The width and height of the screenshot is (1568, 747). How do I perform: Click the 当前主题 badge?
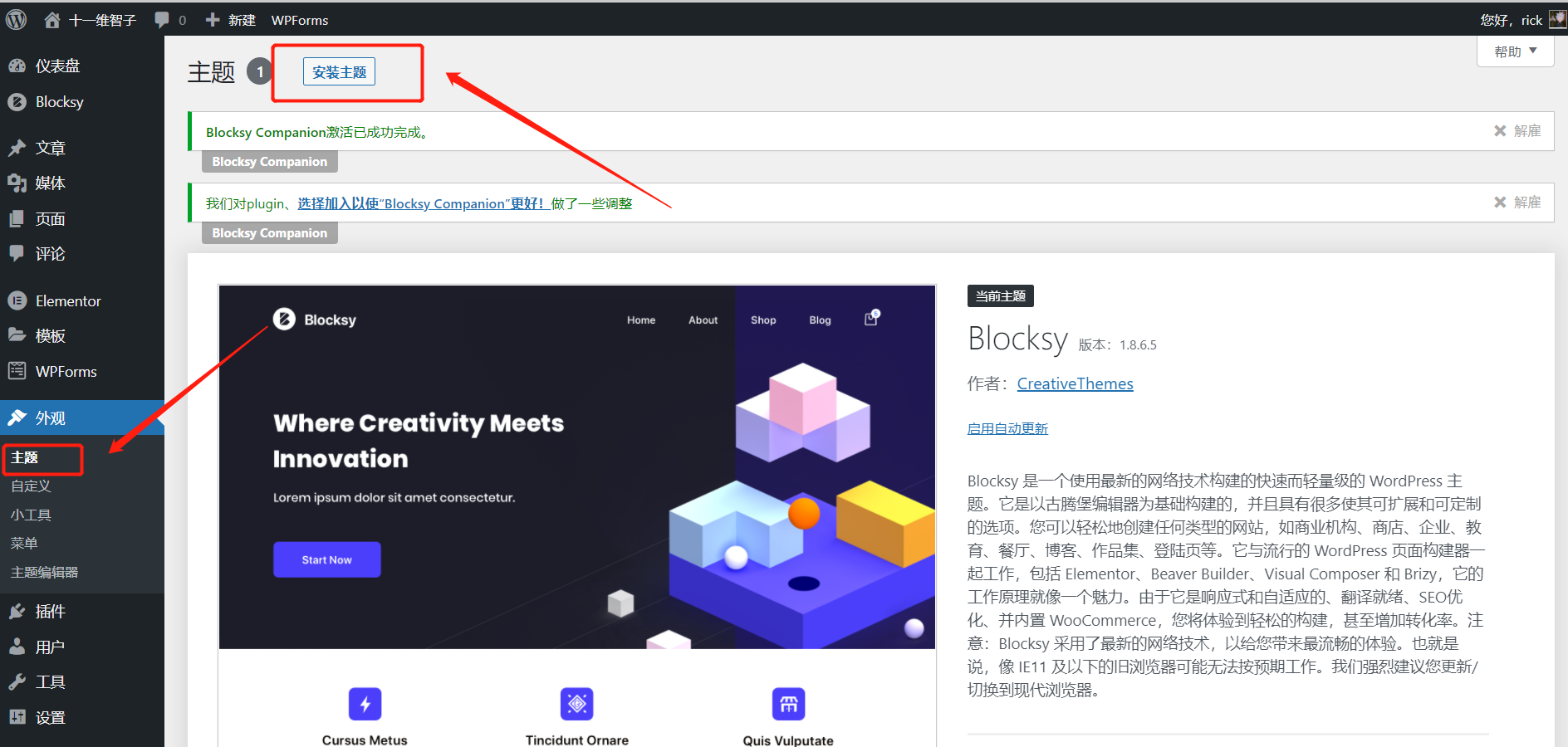[x=1000, y=296]
